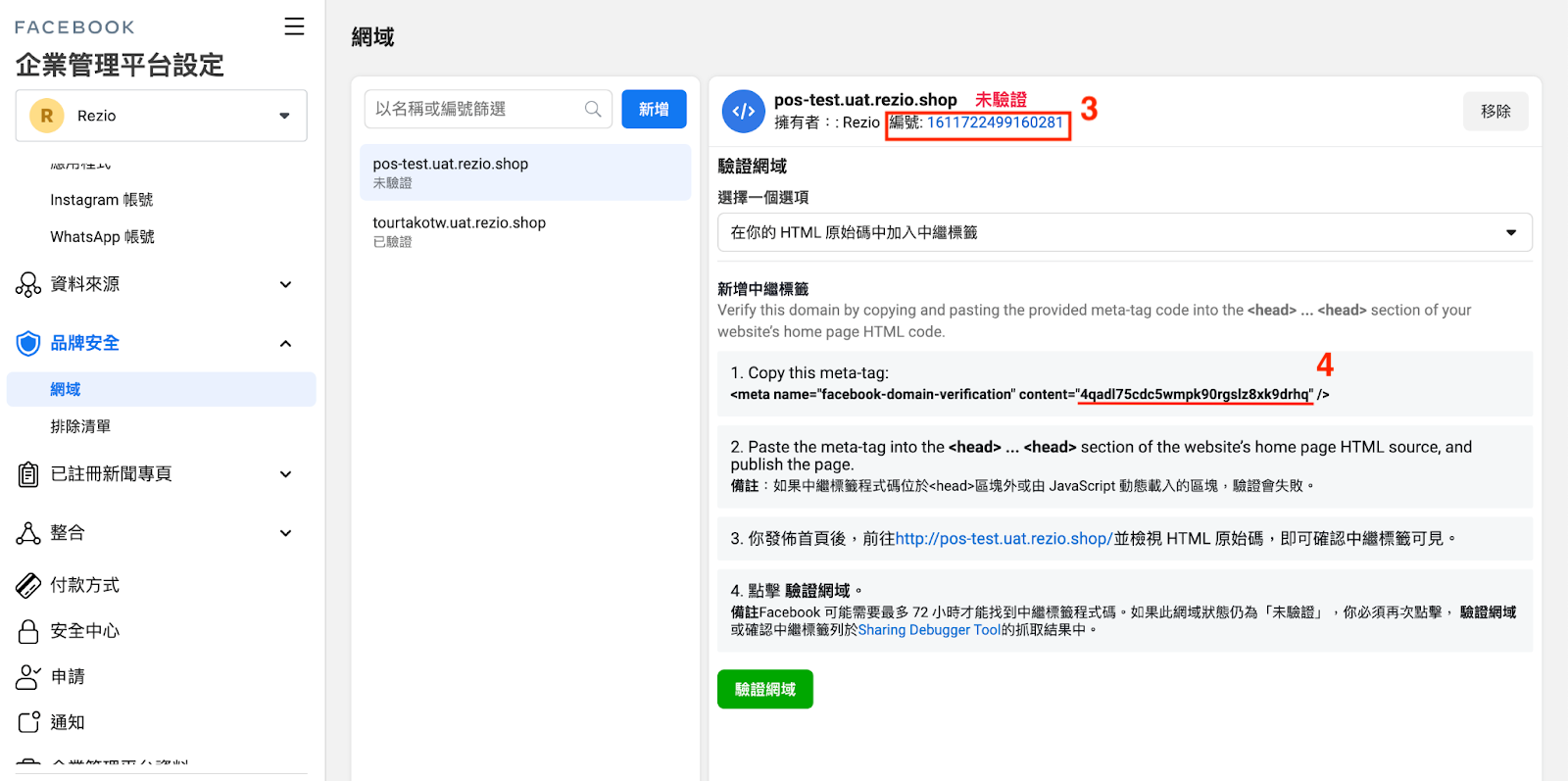The image size is (1568, 781).
Task: Click the Rezio account avatar icon
Action: point(46,116)
